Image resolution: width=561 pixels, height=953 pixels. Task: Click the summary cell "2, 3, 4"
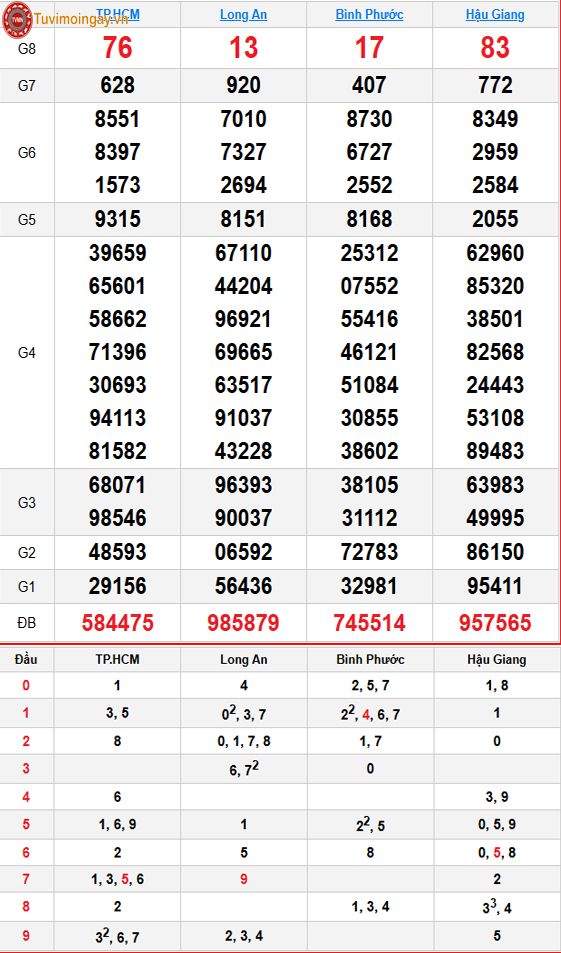(243, 936)
